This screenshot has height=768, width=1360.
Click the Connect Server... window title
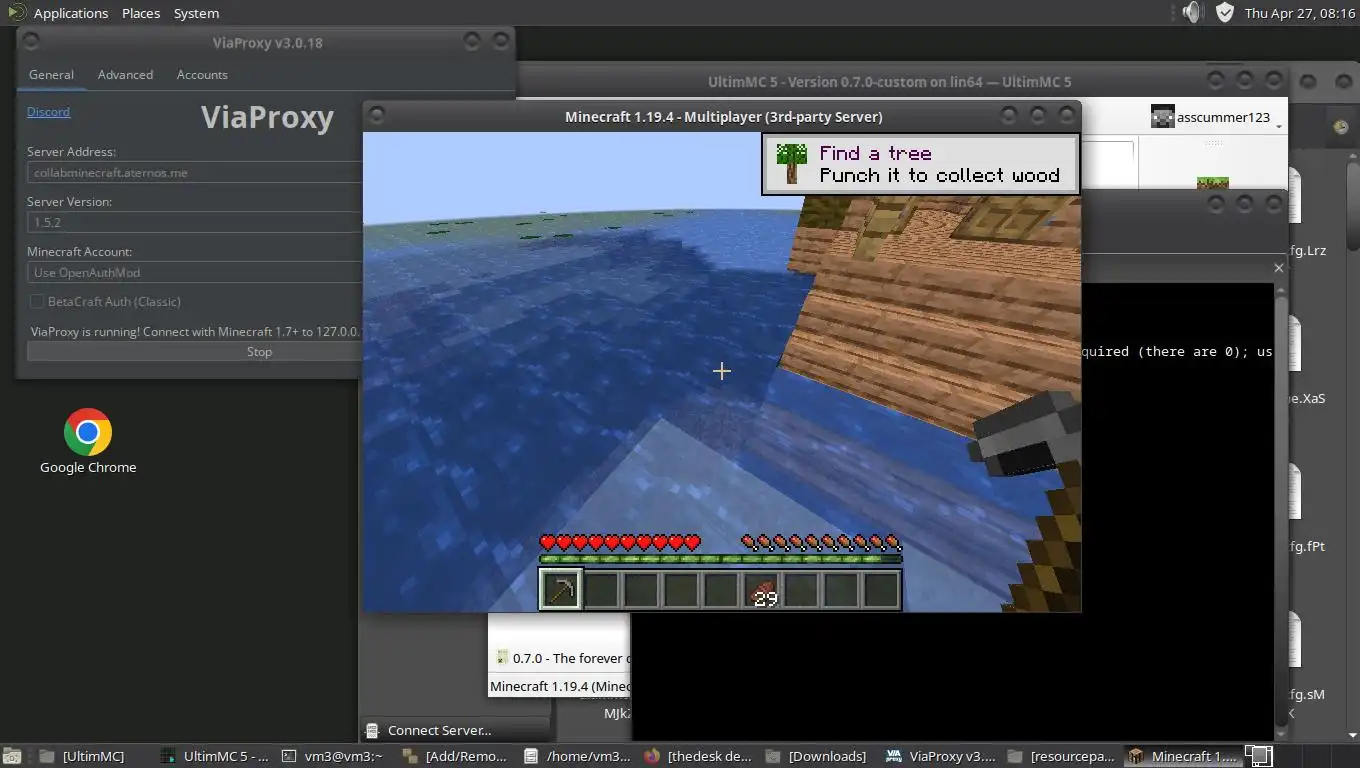[439, 730]
